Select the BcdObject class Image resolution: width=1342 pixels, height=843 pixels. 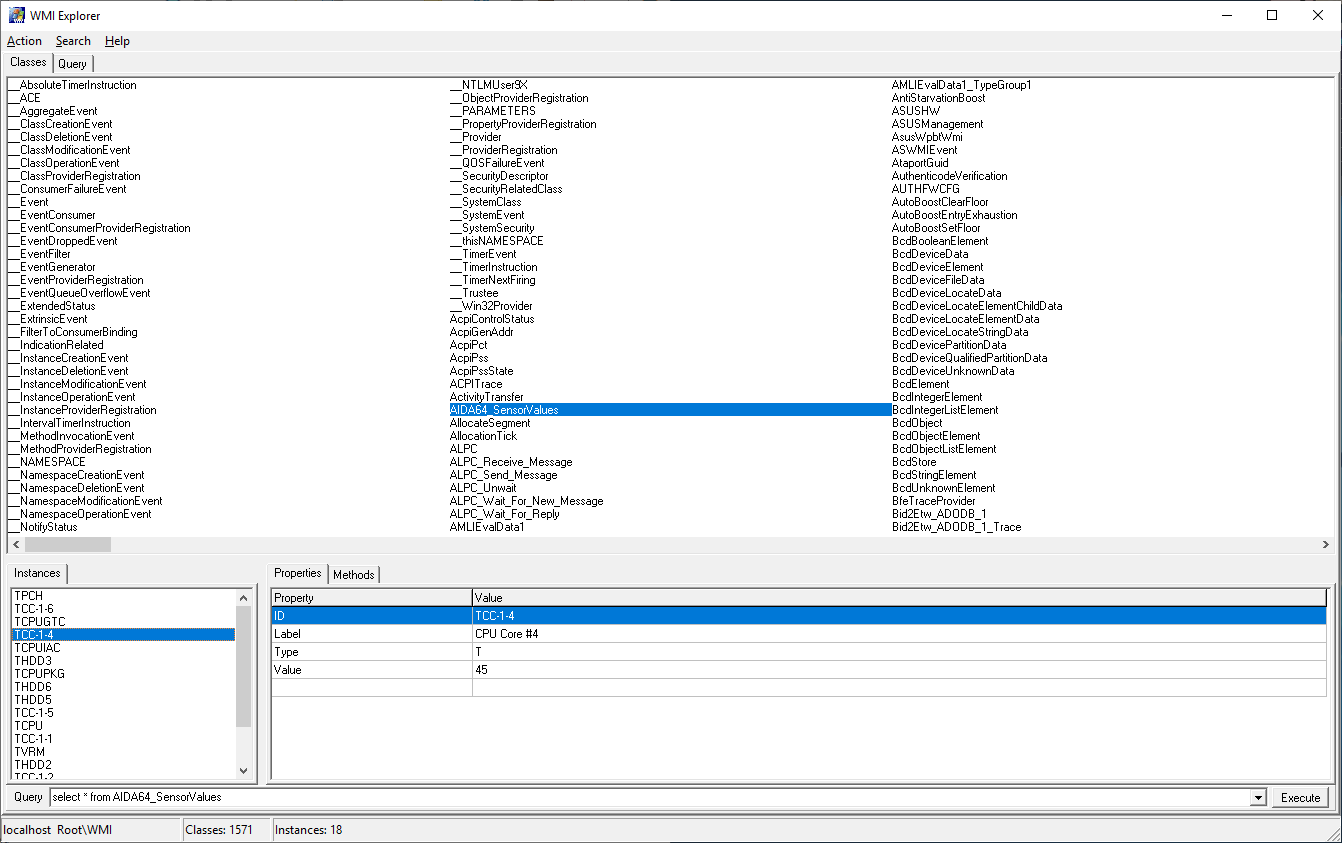[x=917, y=423]
